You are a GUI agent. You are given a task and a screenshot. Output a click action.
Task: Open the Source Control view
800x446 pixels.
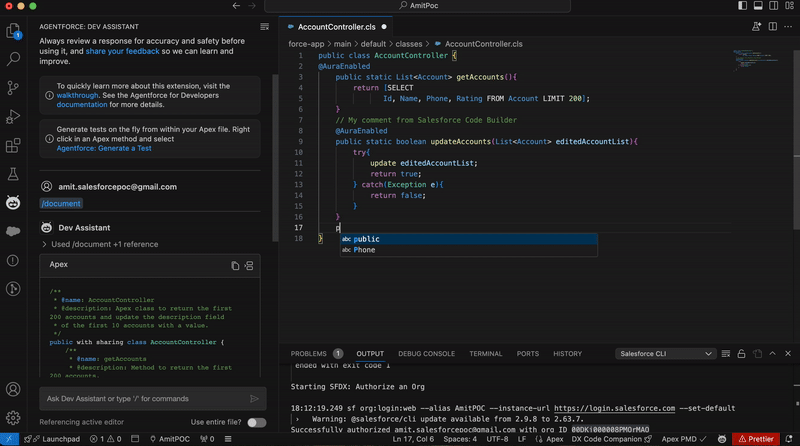(x=13, y=88)
